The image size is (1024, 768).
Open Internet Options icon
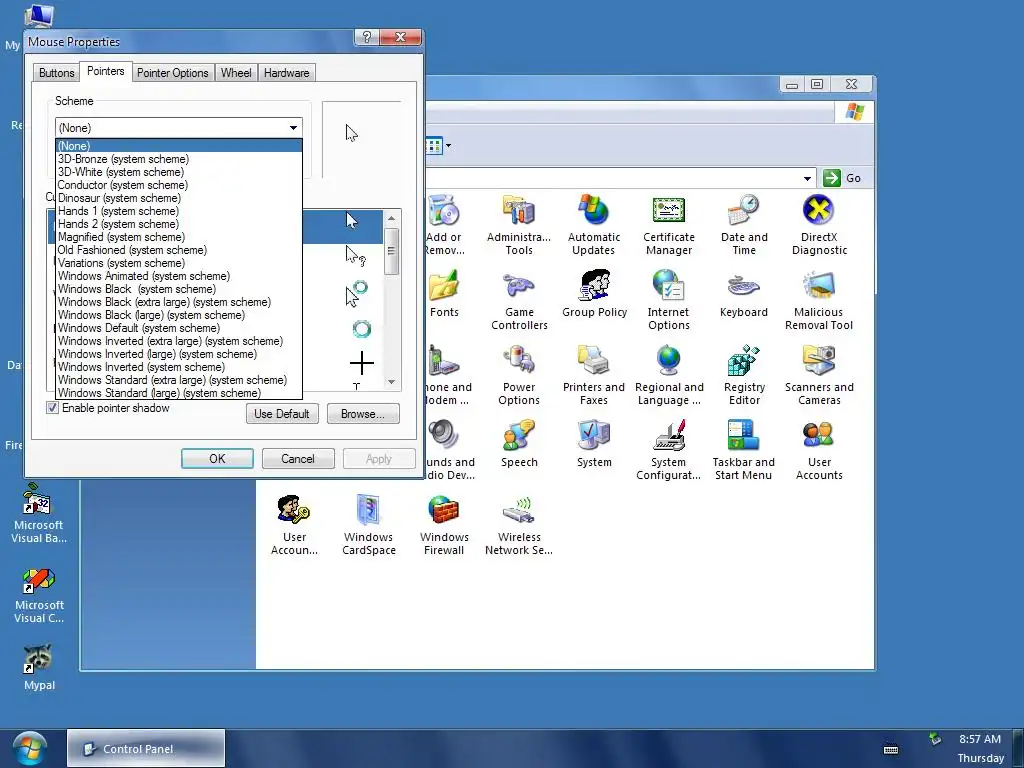[669, 300]
